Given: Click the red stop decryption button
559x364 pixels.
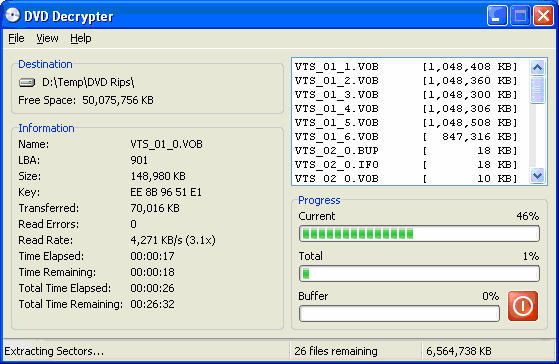Looking at the screenshot, I should tap(523, 306).
